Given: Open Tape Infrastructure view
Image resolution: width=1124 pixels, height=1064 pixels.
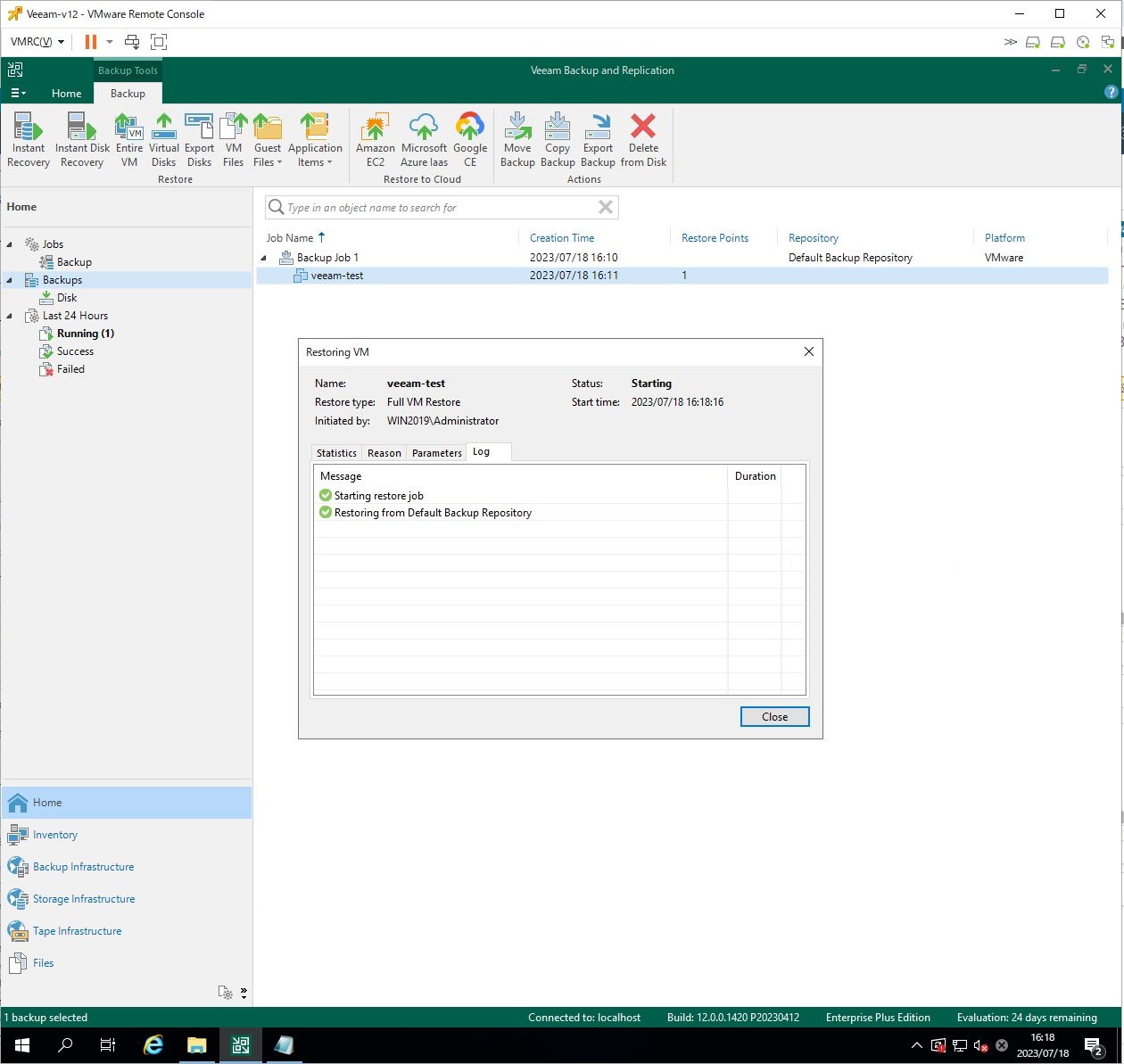Looking at the screenshot, I should [127, 931].
